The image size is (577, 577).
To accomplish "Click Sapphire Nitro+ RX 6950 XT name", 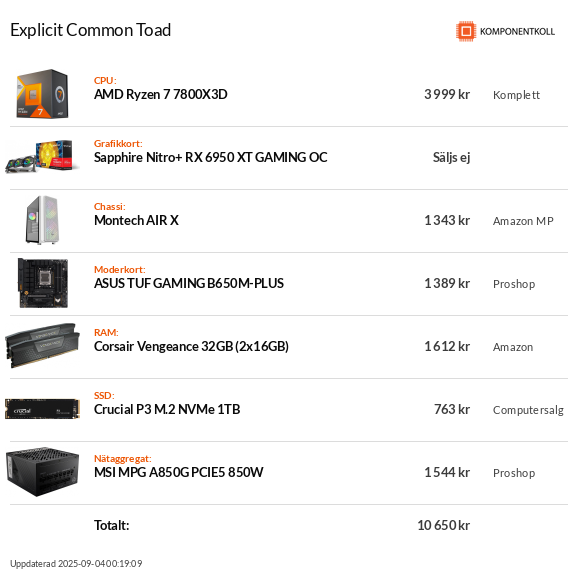I will [x=210, y=157].
